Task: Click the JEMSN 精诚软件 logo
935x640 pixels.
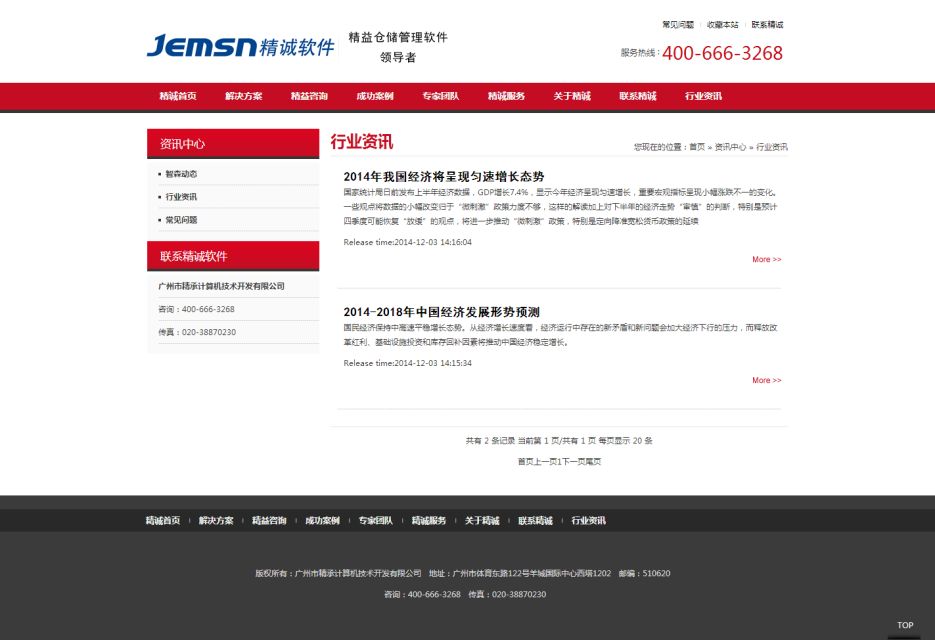Action: (240, 46)
